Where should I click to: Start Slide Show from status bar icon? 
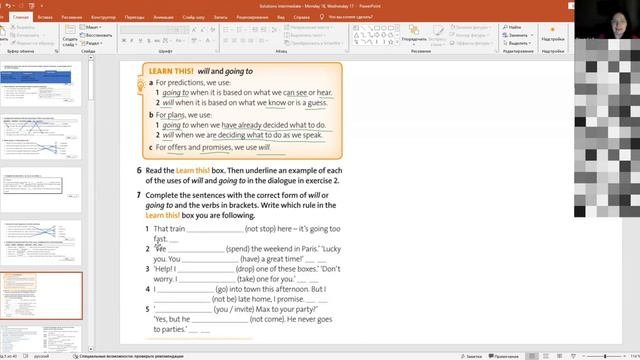(x=573, y=356)
